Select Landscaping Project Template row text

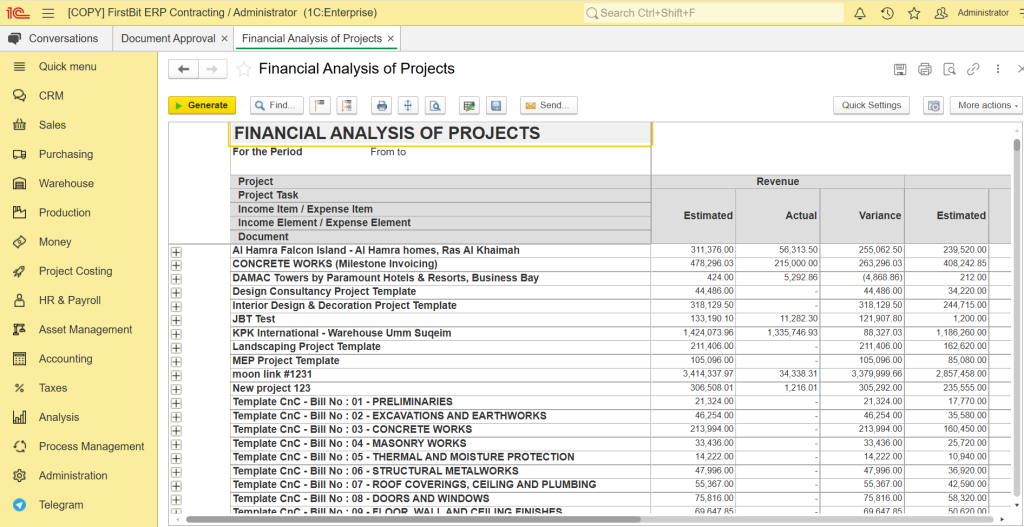(x=306, y=347)
